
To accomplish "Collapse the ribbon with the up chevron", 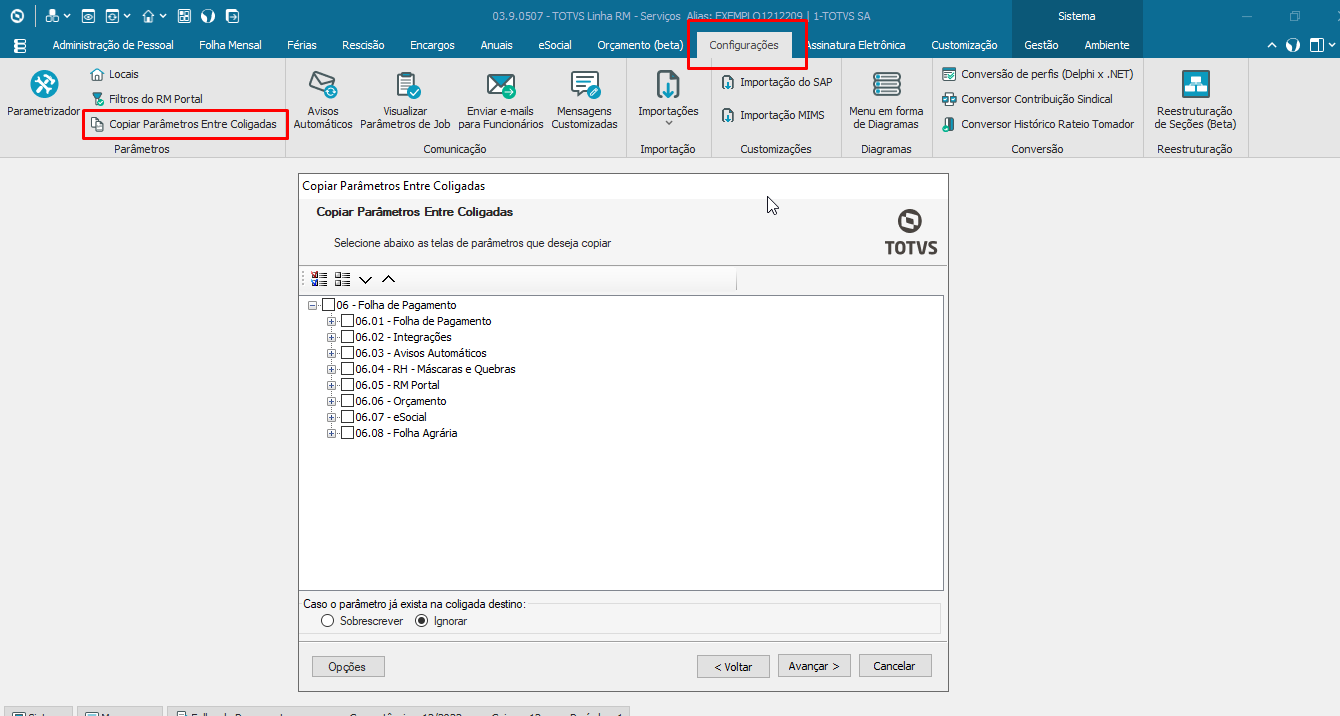I will 1272,45.
